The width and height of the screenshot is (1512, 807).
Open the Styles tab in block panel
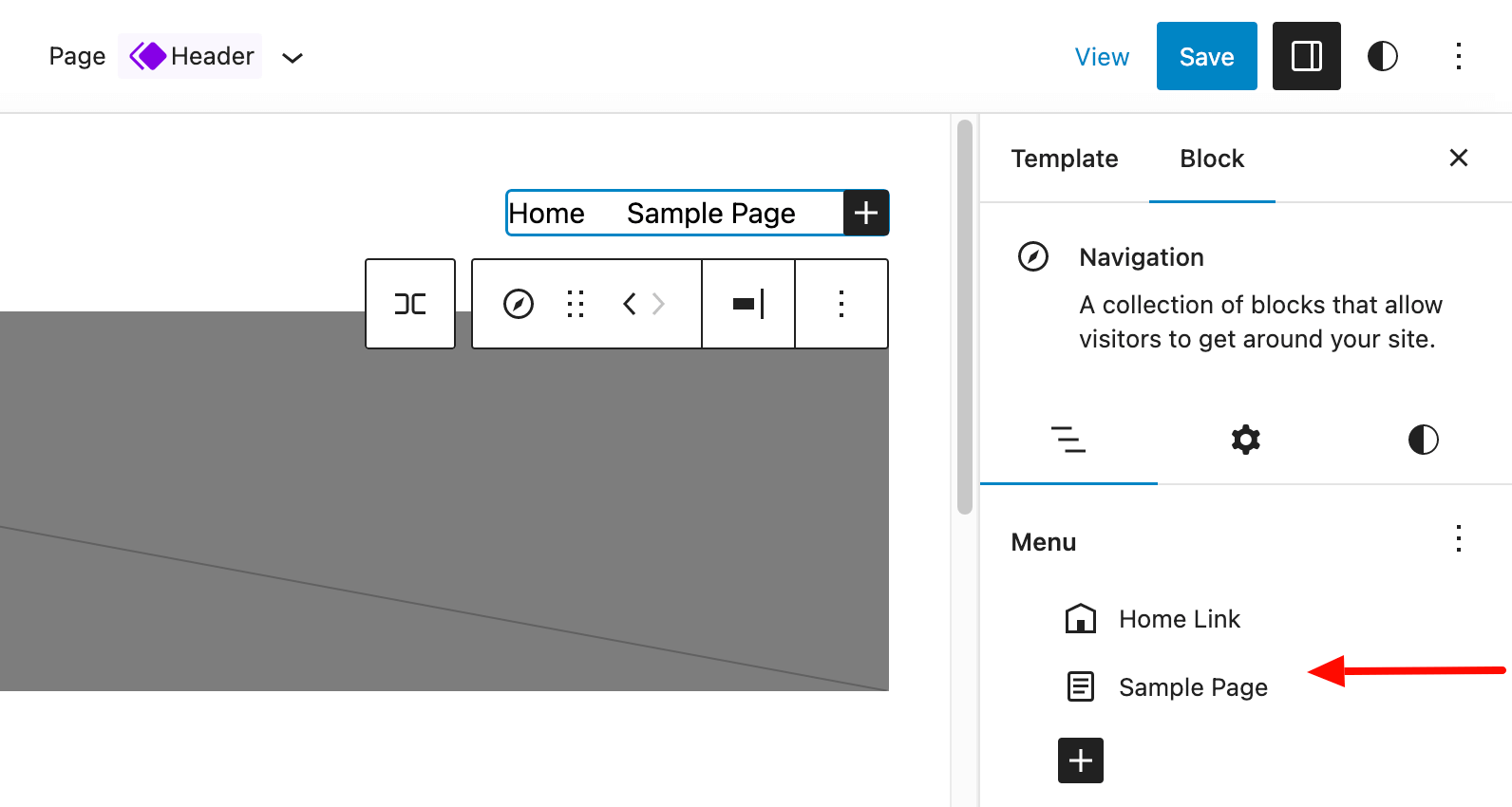pos(1423,440)
